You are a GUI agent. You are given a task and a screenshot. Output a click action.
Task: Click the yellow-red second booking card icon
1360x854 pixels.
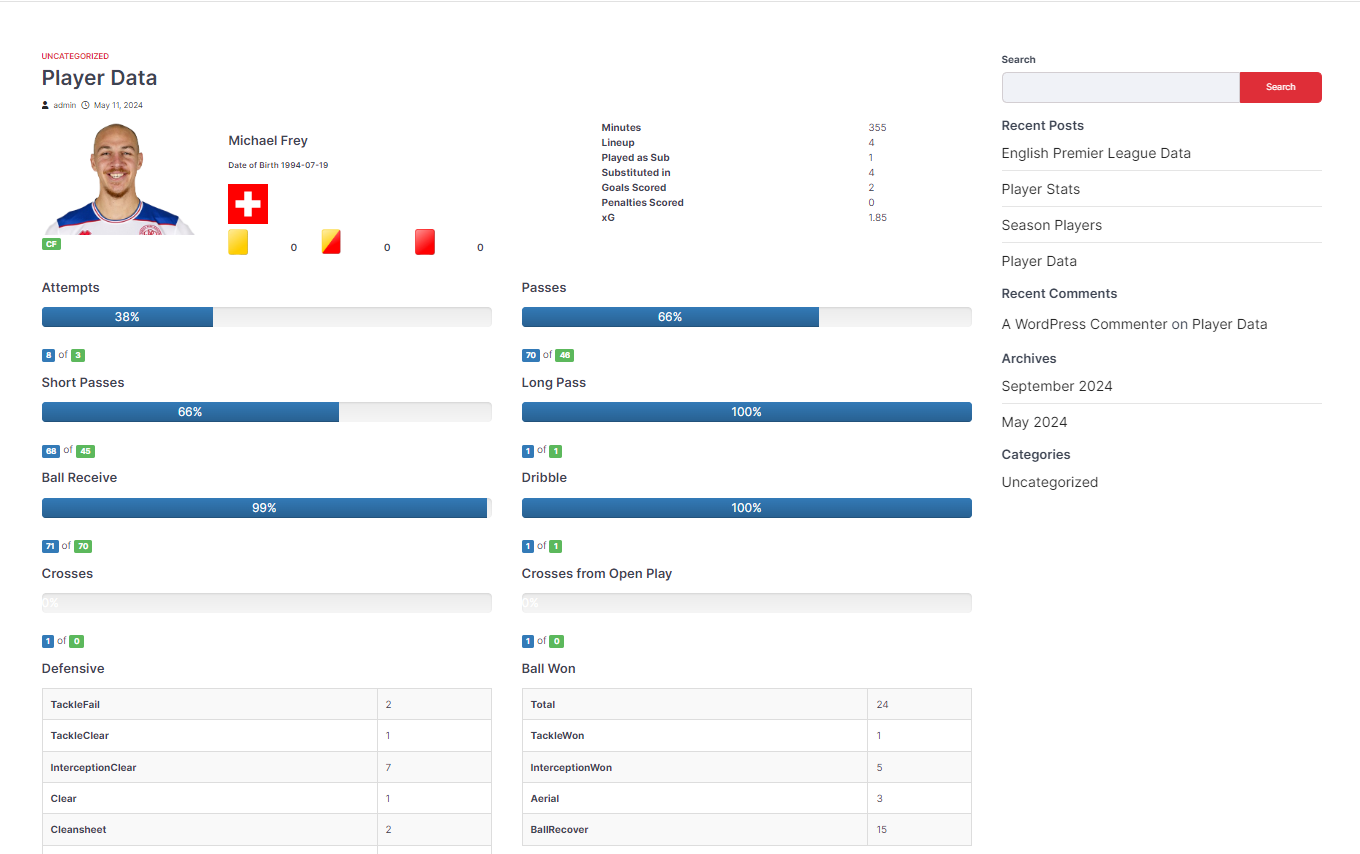pyautogui.click(x=331, y=242)
